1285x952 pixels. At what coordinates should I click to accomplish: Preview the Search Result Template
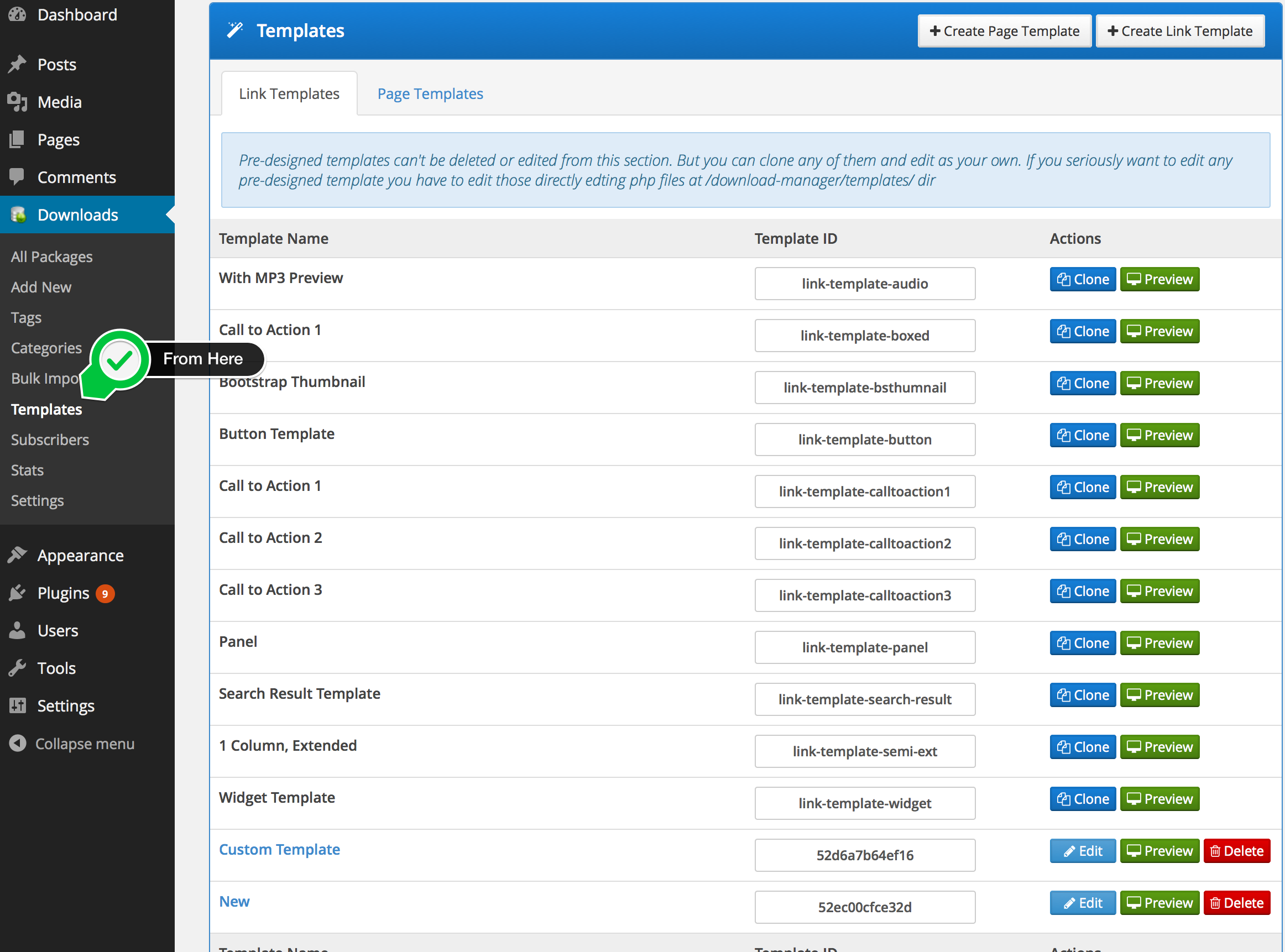[x=1159, y=695]
